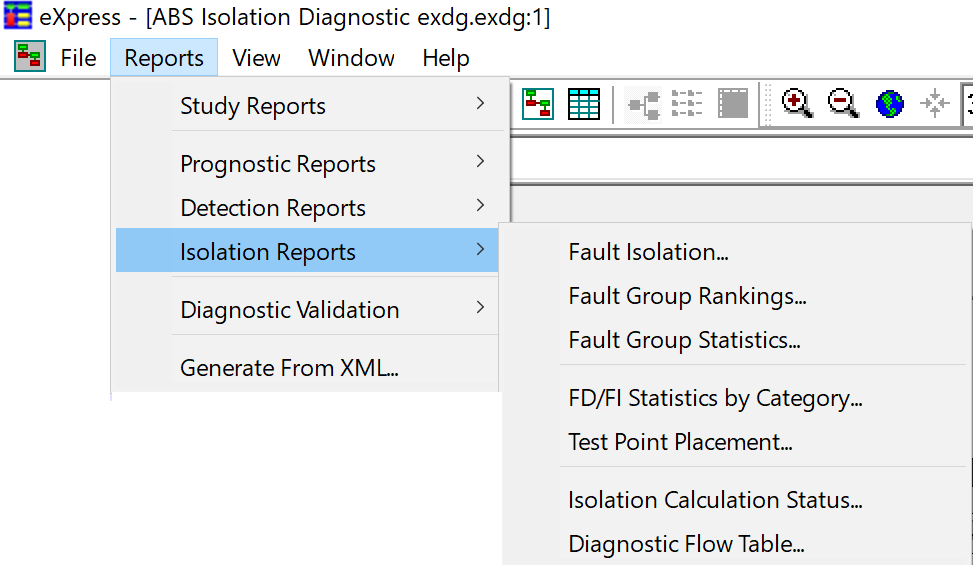Expand the Prognostic Reports submenu
This screenshot has height=565, width=978.
point(310,163)
